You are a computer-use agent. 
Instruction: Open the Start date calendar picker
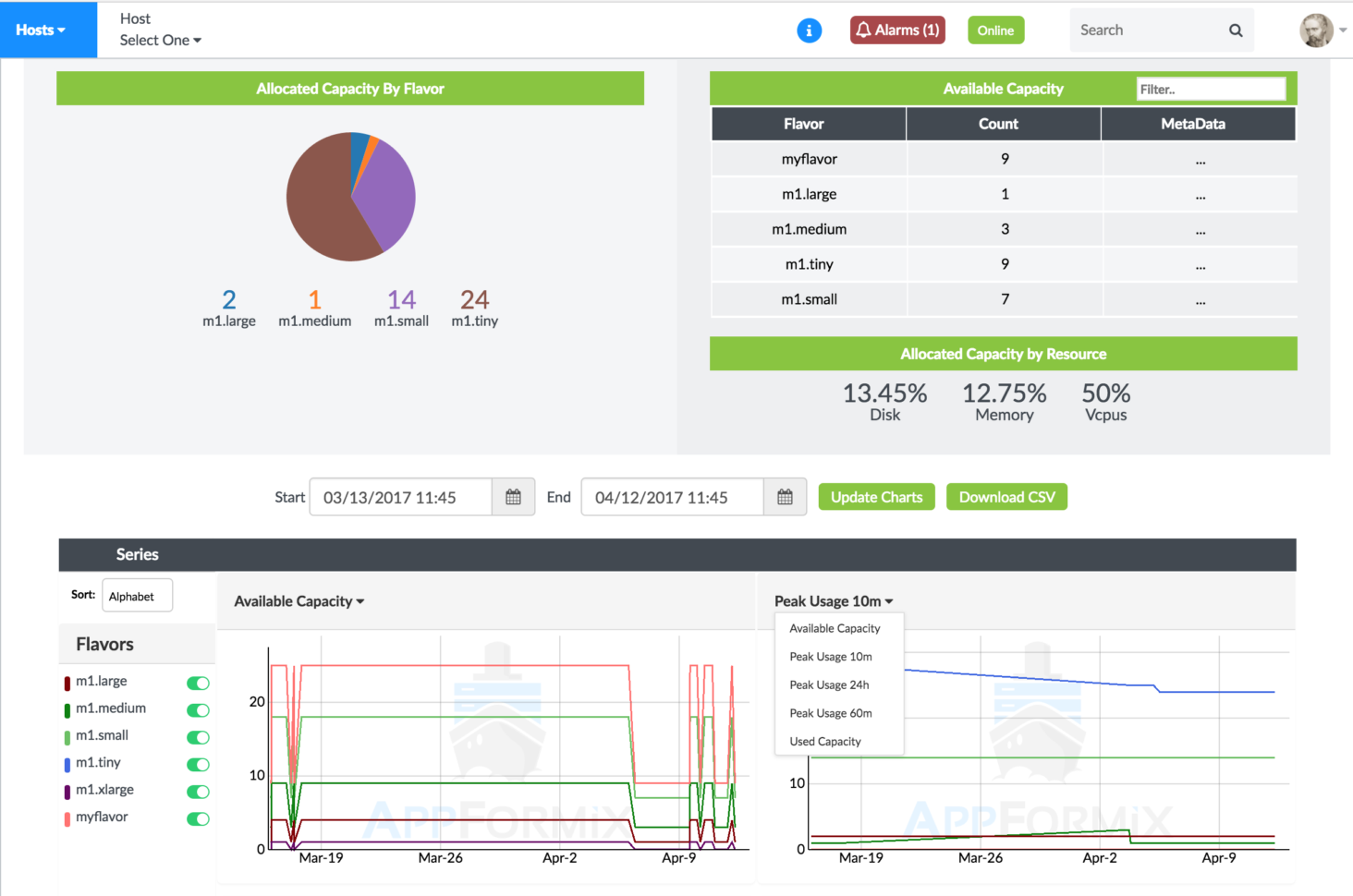(x=513, y=497)
